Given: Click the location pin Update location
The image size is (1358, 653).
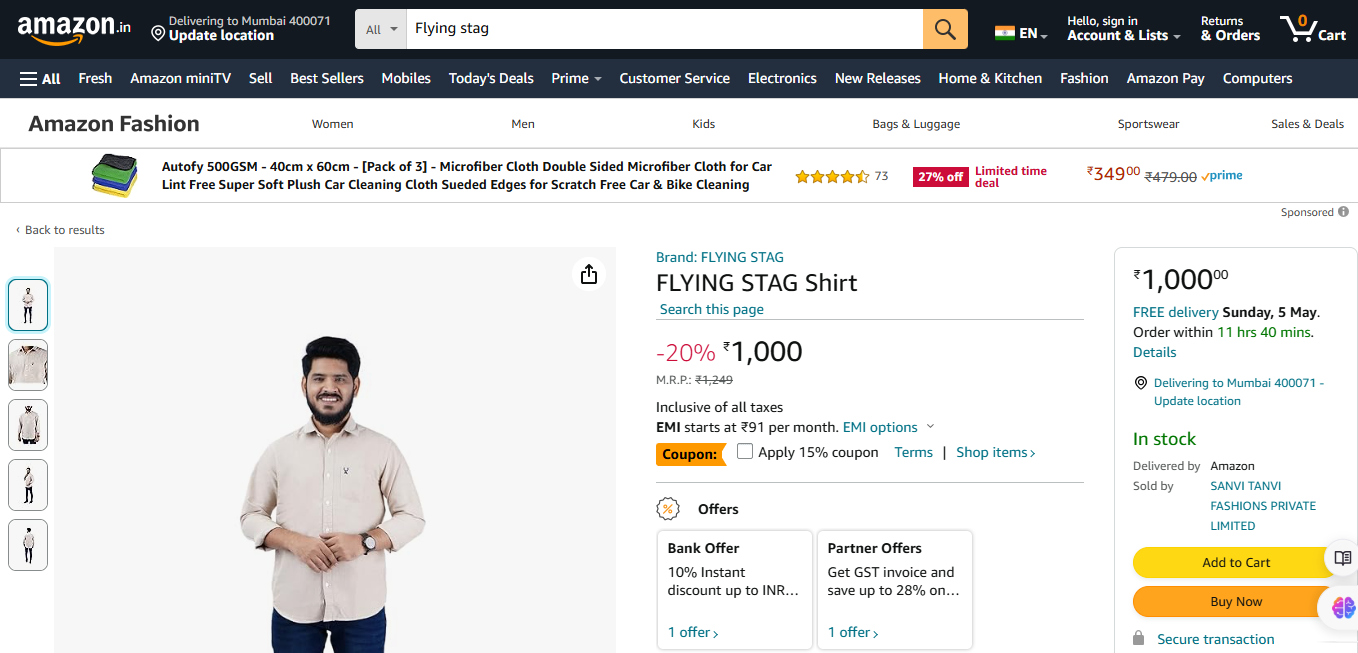Looking at the screenshot, I should pos(211,35).
